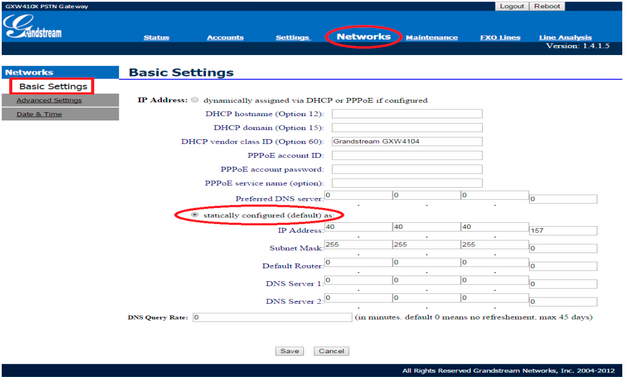Open the Accounts tab
This screenshot has width=625, height=377.
[225, 37]
